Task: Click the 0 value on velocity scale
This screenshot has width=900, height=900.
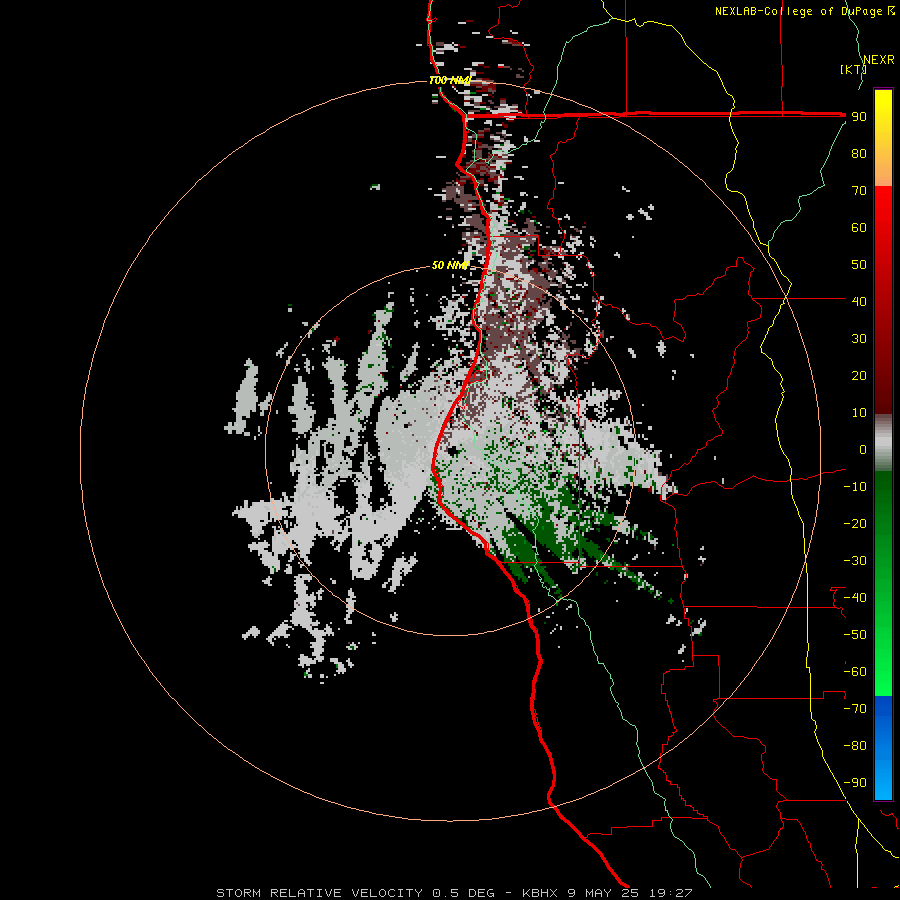Action: pyautogui.click(x=863, y=450)
